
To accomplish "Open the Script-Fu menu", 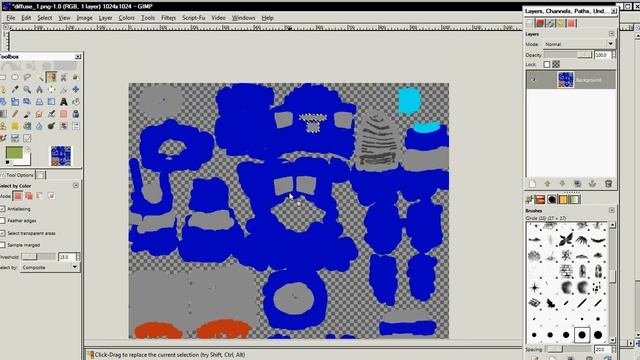I will (x=193, y=18).
